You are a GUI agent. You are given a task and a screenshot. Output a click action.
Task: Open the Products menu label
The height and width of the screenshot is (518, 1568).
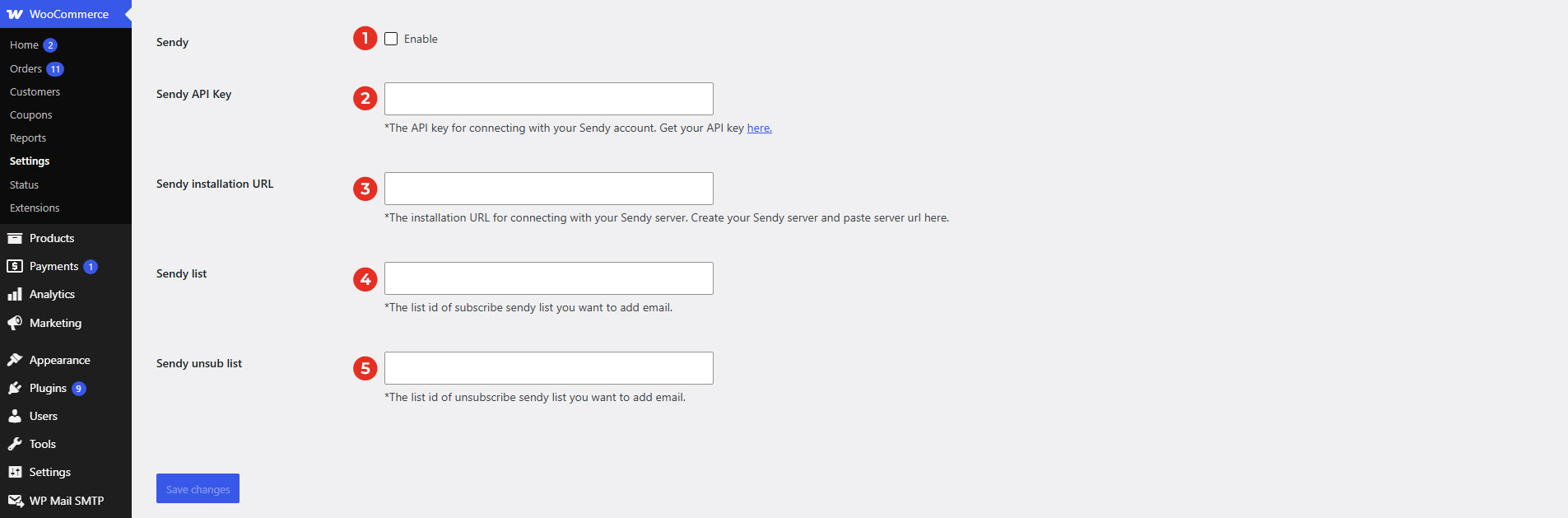[52, 238]
